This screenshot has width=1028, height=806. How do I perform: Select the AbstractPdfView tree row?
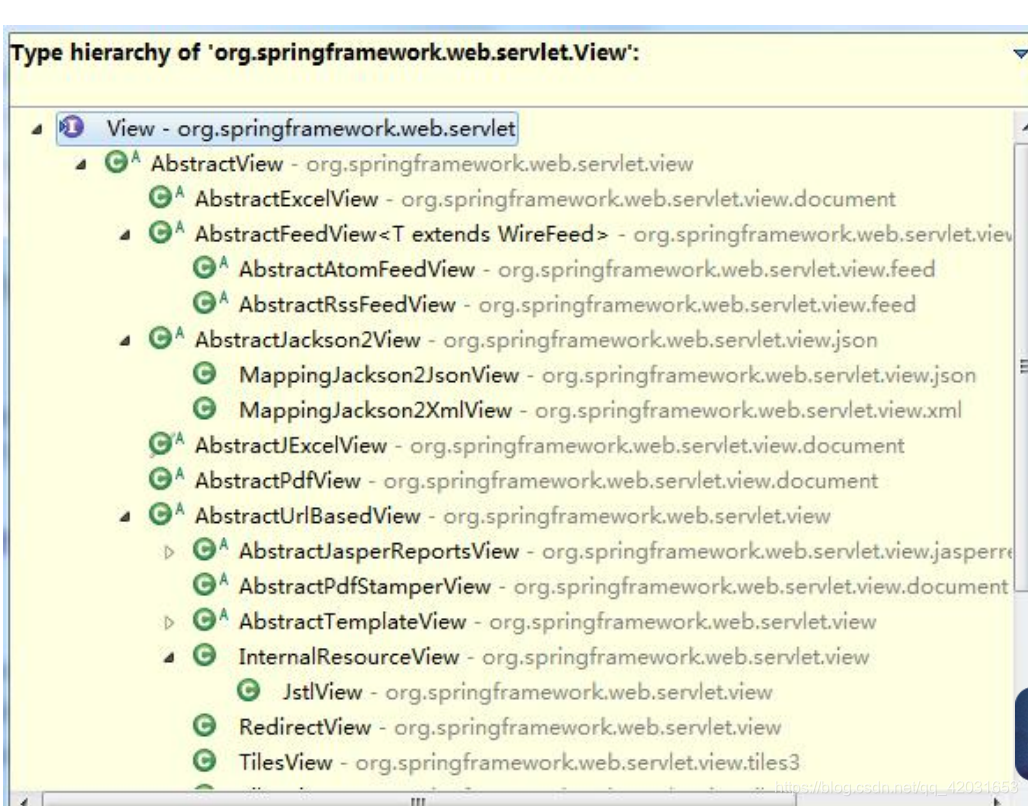[x=513, y=480]
